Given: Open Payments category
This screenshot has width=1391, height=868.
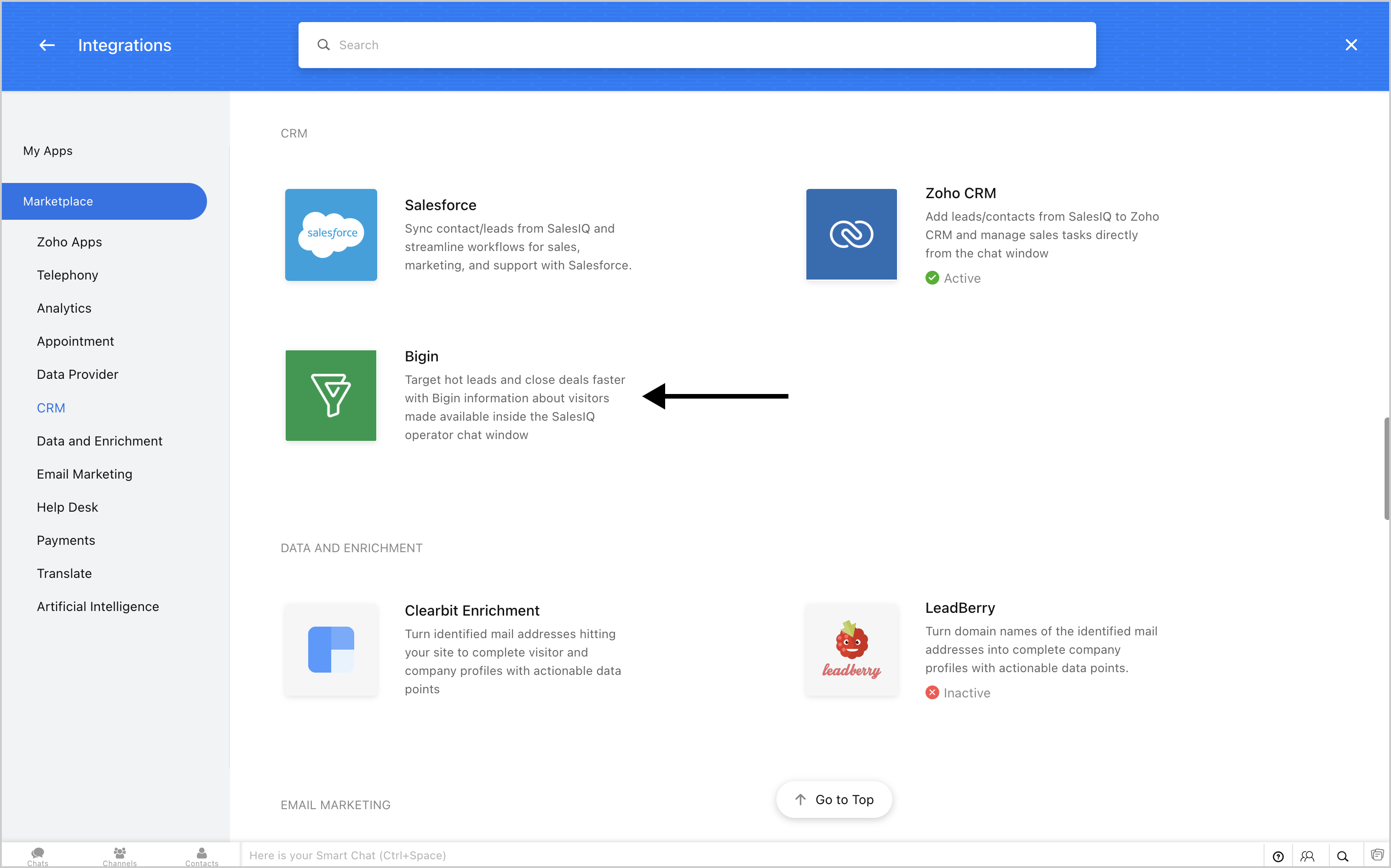Looking at the screenshot, I should 66,540.
